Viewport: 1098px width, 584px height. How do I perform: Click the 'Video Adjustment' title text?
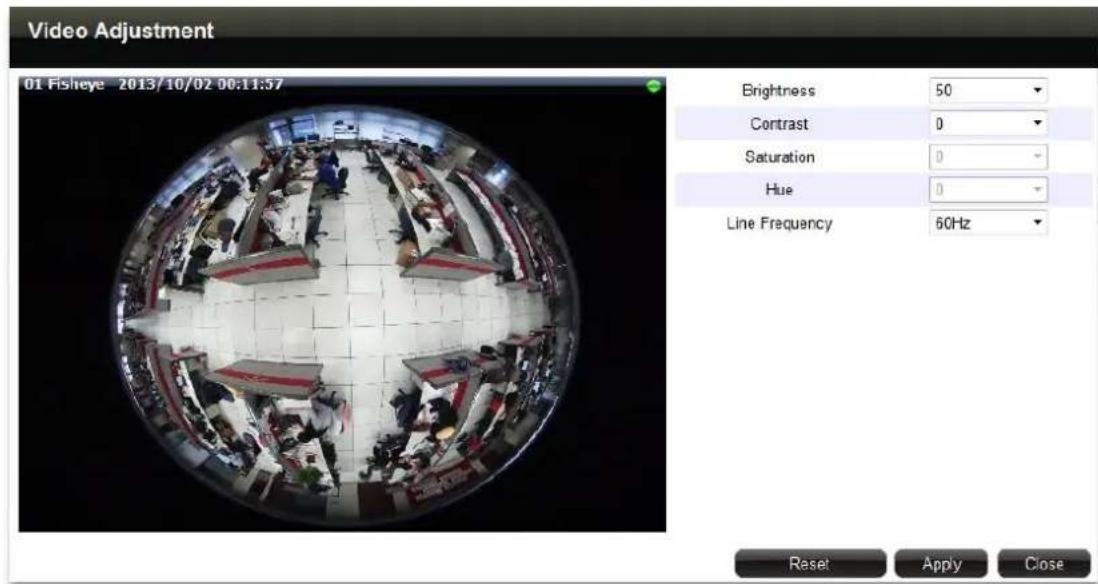(x=120, y=31)
